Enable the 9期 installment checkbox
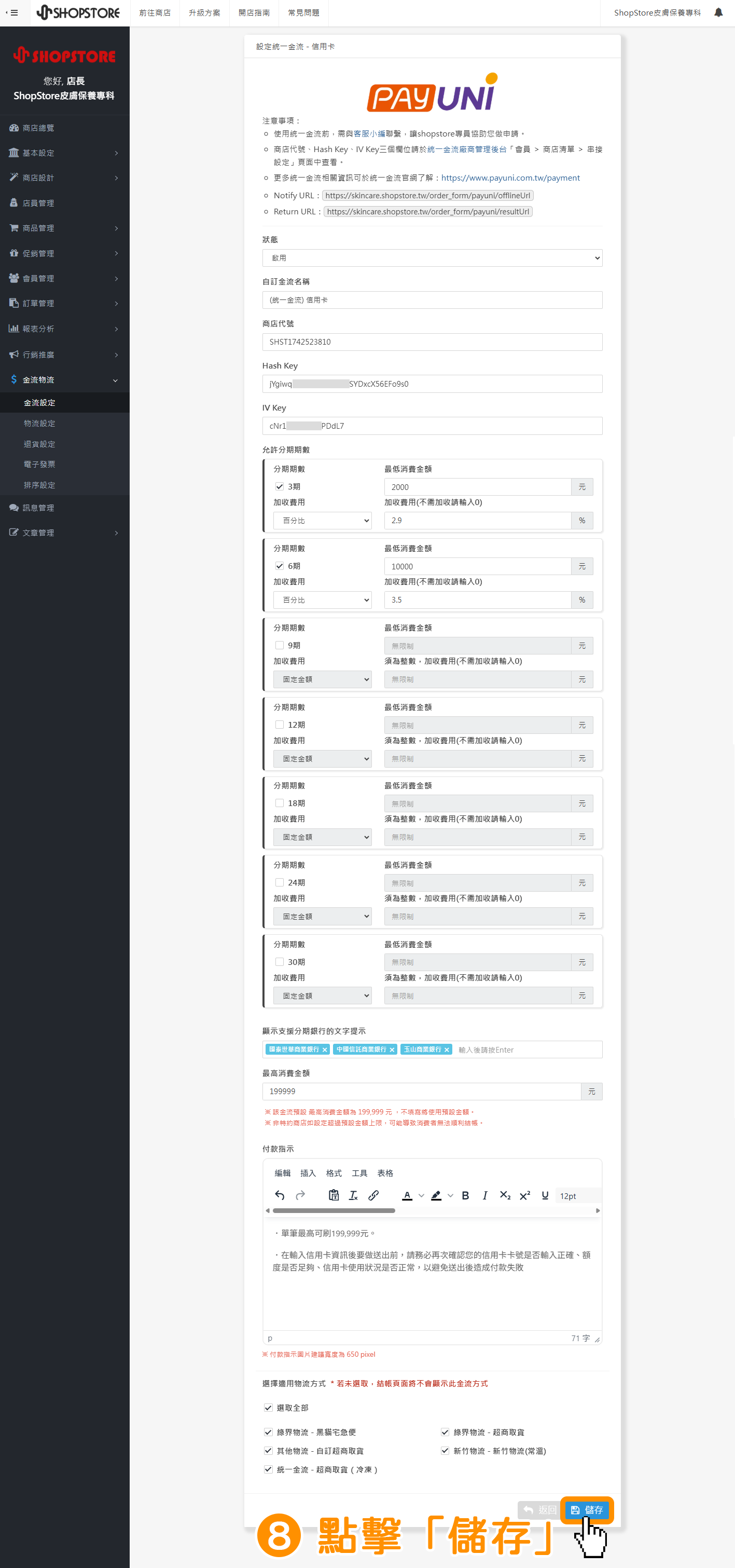Viewport: 735px width, 1568px height. click(x=280, y=645)
